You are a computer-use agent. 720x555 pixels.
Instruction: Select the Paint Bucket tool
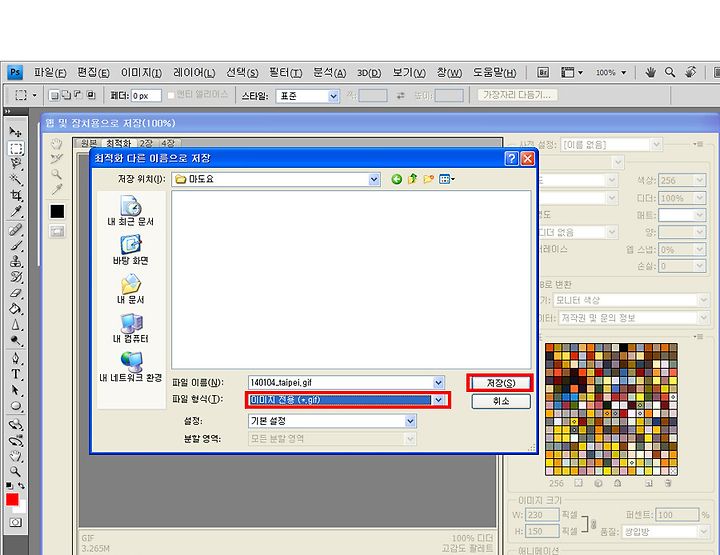[x=16, y=309]
